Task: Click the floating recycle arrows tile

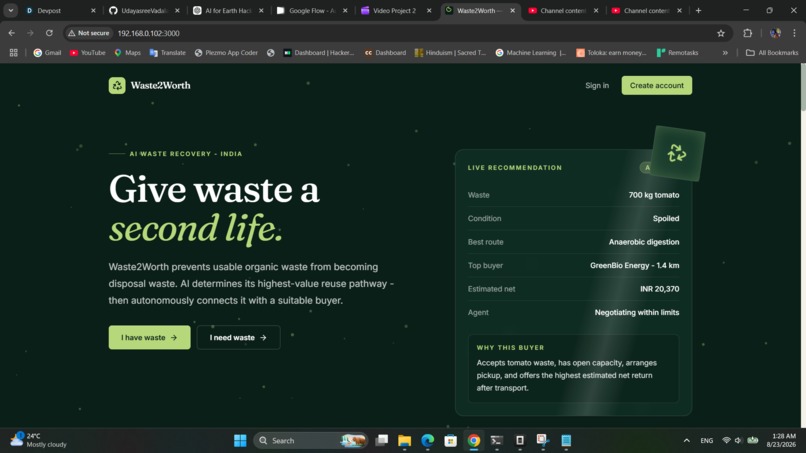Action: click(x=677, y=153)
